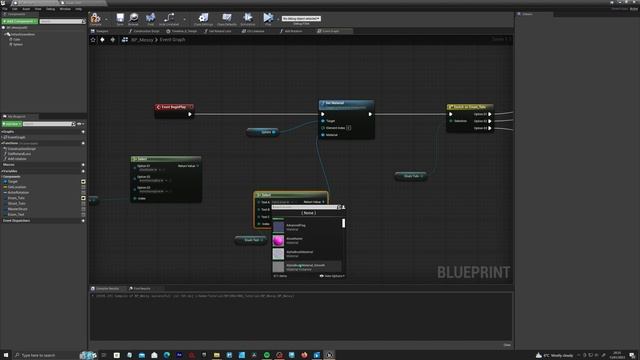Toggle the visibility eye for Enum_Tuto variable
The image size is (640, 360).
pyautogui.click(x=83, y=198)
